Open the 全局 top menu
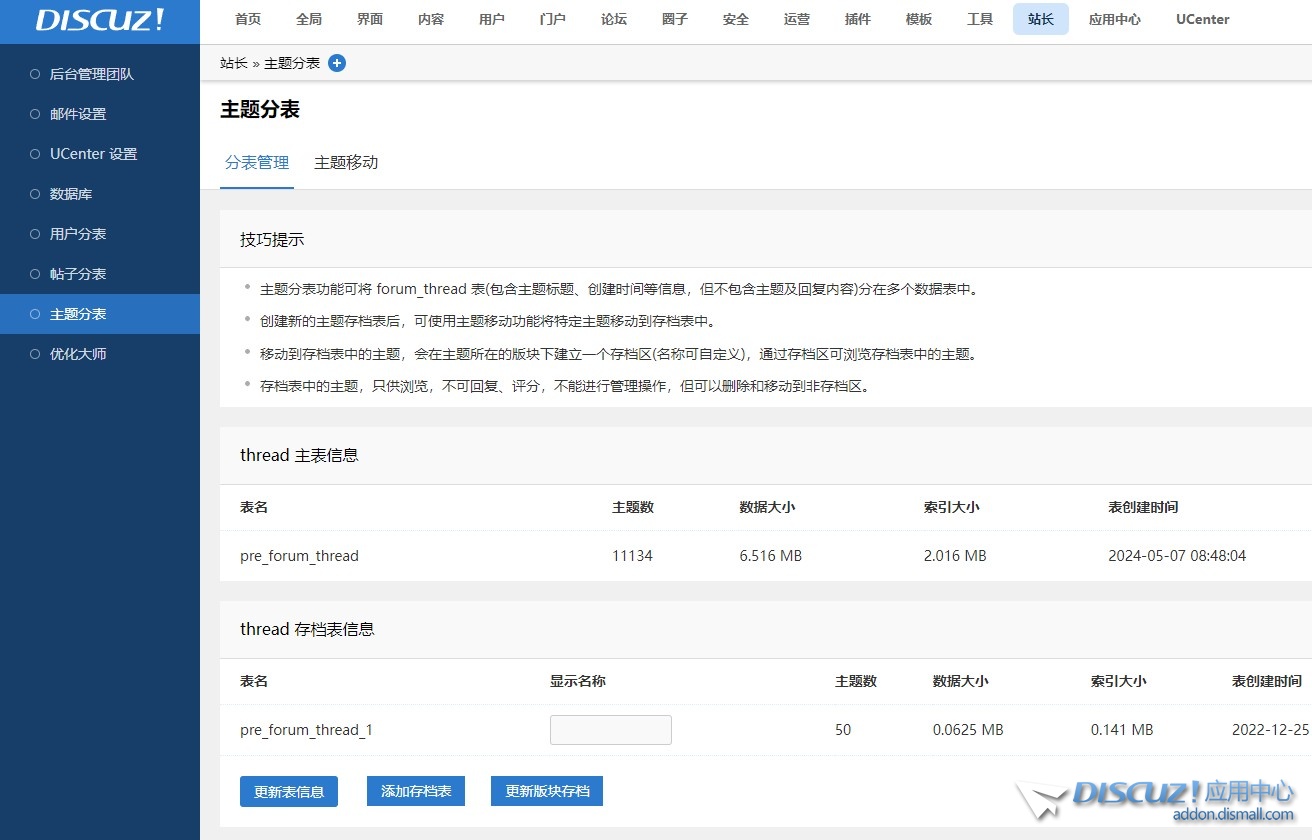1312x840 pixels. tap(309, 19)
